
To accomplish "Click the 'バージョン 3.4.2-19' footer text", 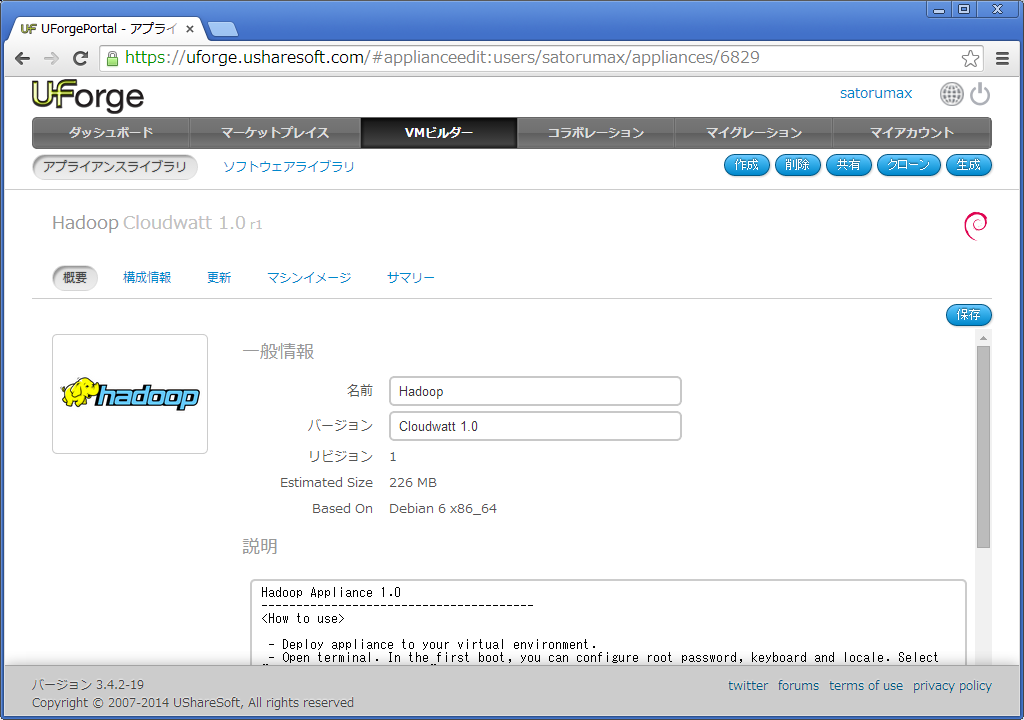I will [x=88, y=685].
